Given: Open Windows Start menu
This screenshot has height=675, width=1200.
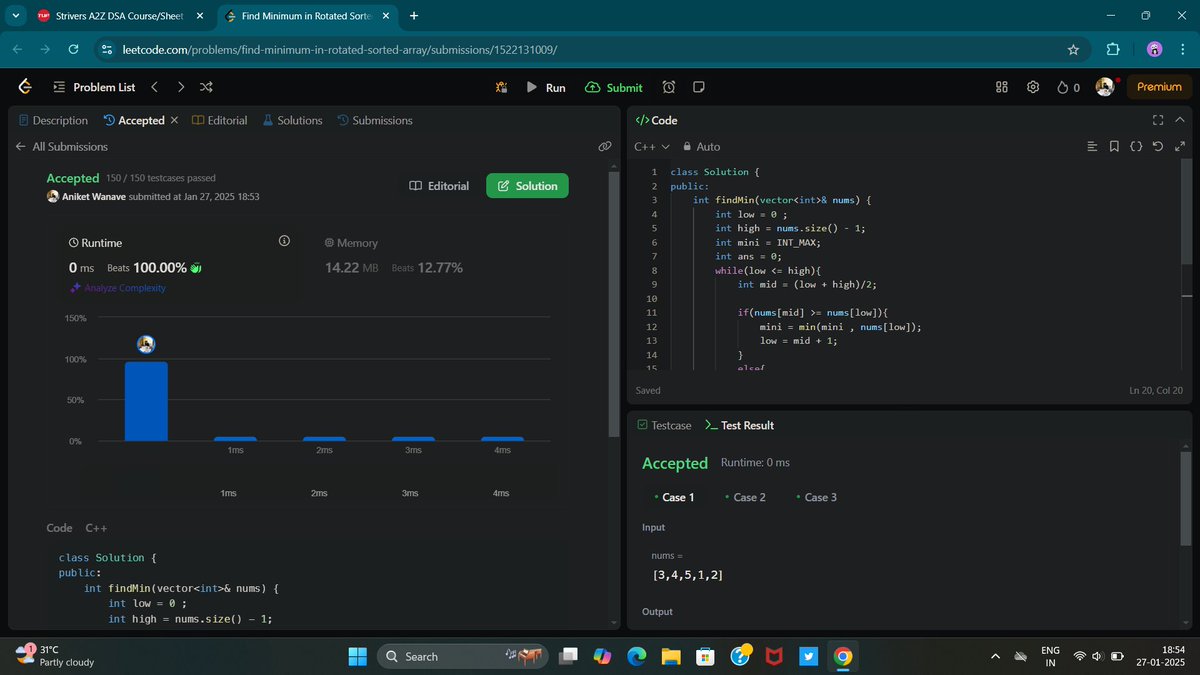Looking at the screenshot, I should [x=358, y=656].
